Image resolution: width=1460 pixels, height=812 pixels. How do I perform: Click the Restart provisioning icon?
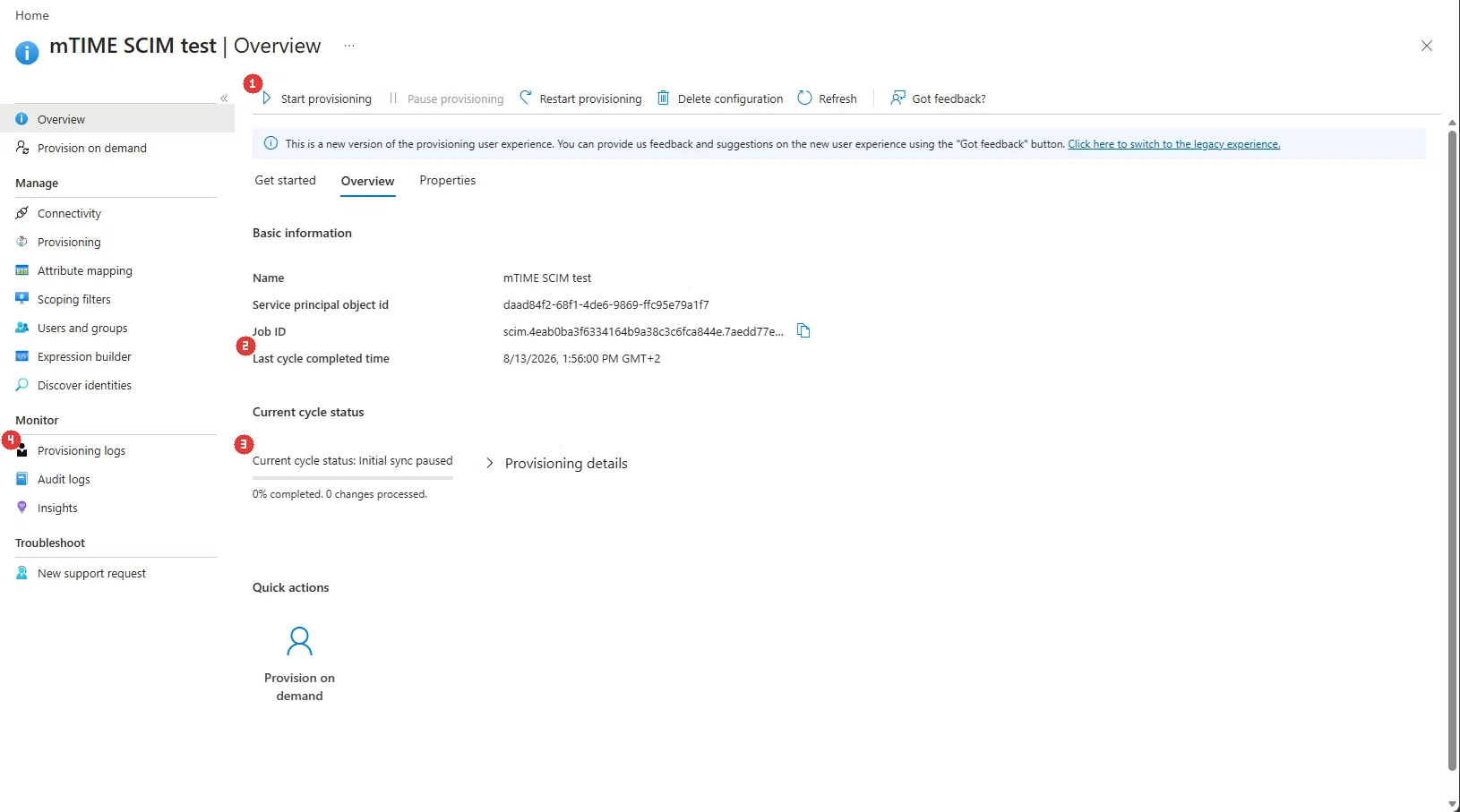526,98
